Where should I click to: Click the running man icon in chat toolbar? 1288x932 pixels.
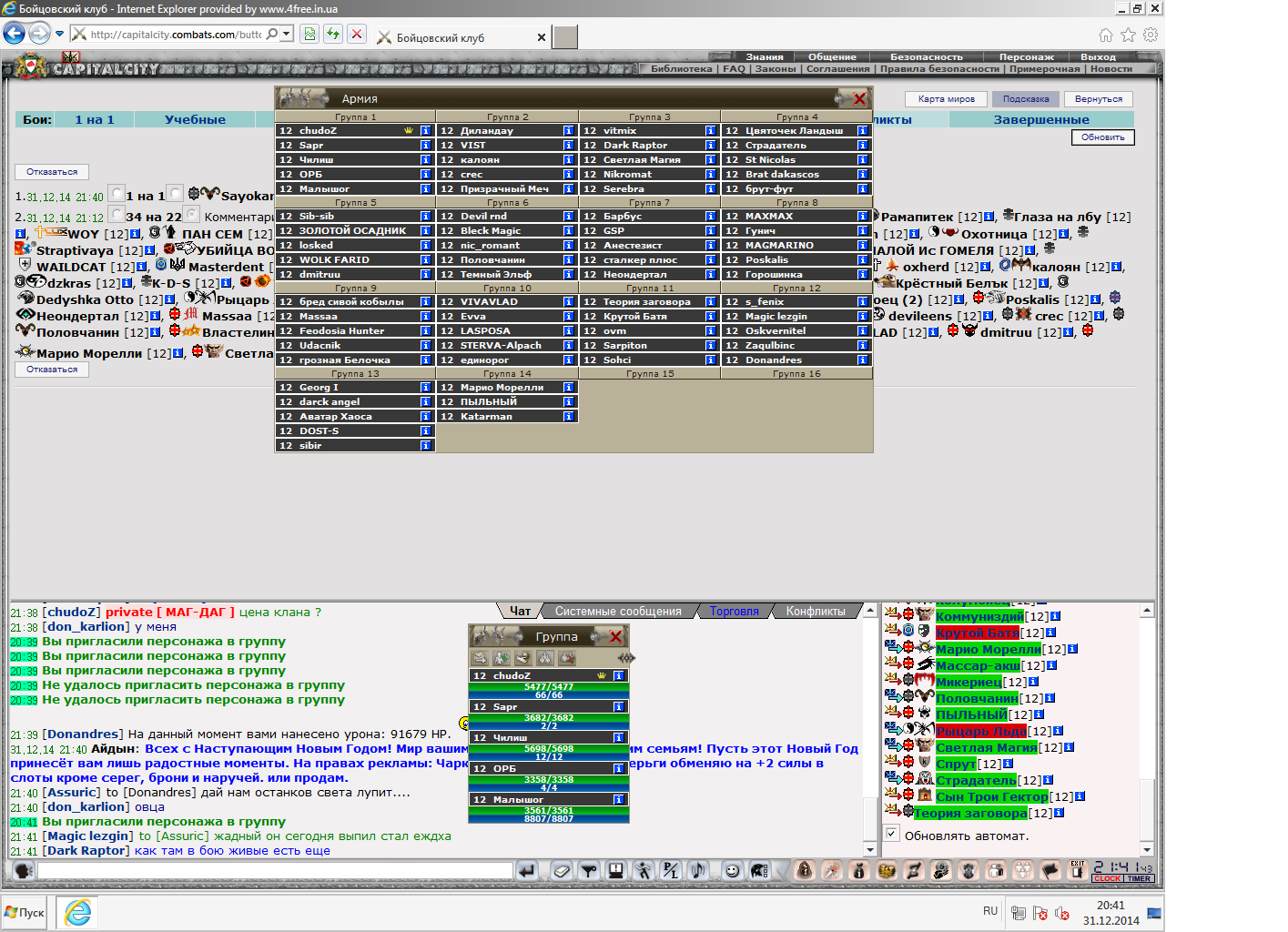644,871
